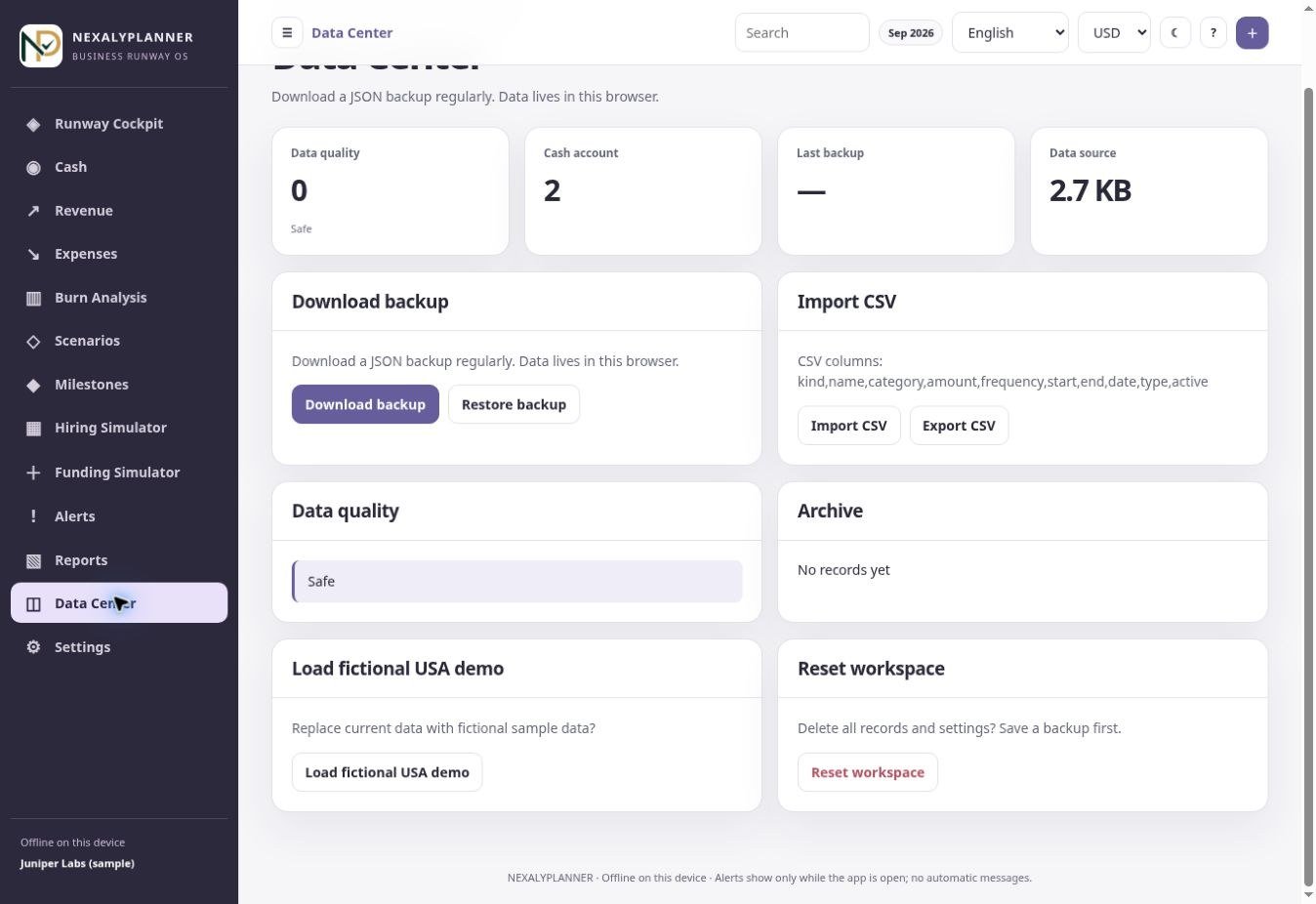Click the Alerts exclamation icon
Screen dimensions: 1316x904
33,516
